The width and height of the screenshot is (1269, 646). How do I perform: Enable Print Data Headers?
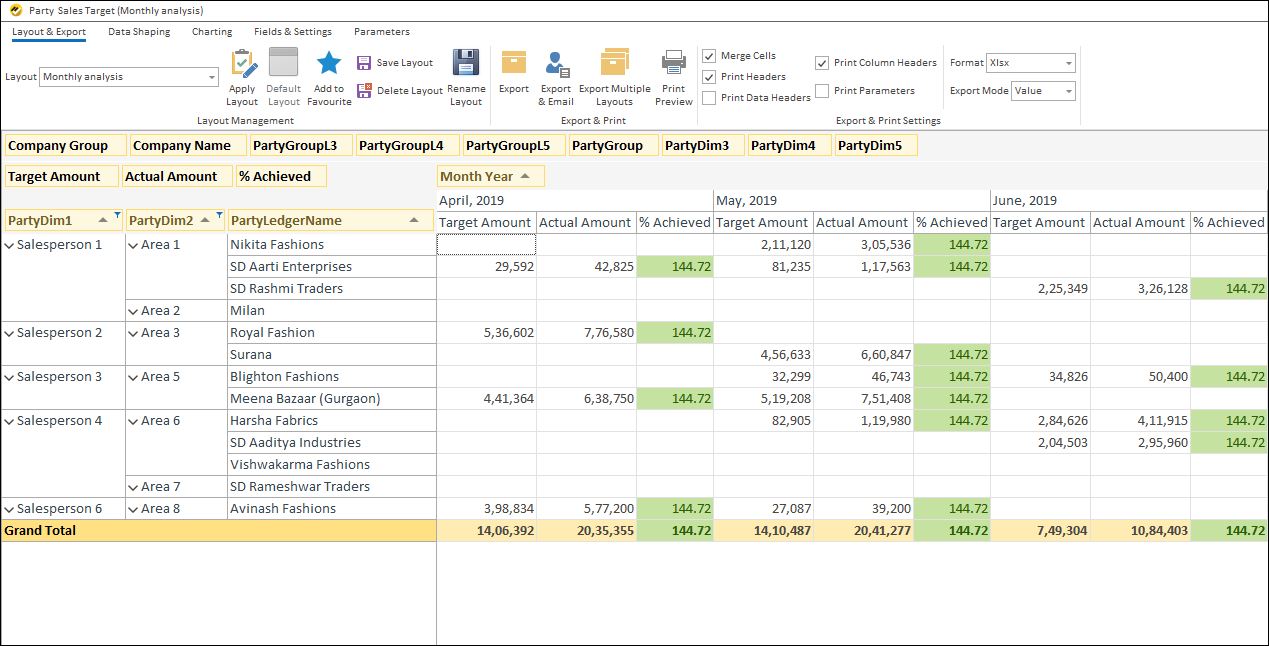point(710,96)
